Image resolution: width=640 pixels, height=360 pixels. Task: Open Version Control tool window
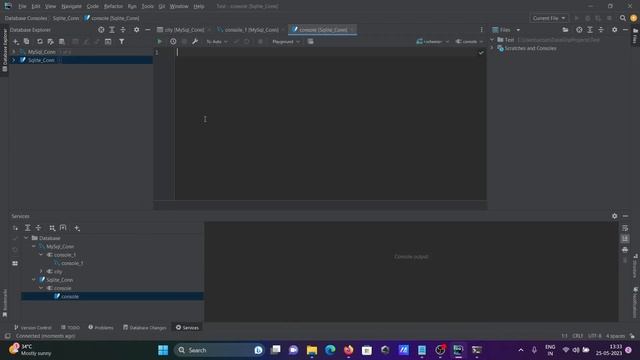point(33,327)
